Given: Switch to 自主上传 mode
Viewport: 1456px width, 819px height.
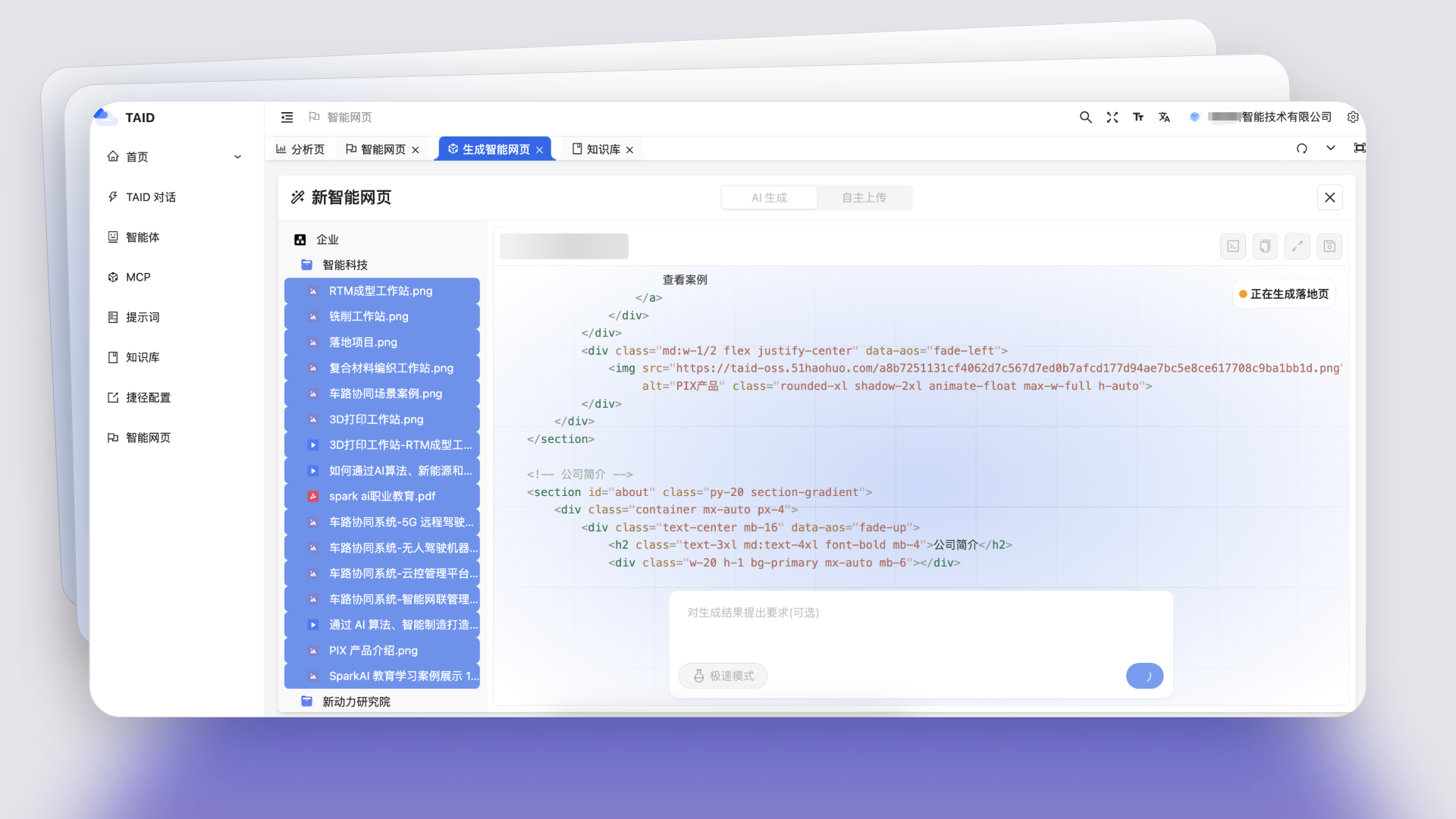Looking at the screenshot, I should (864, 198).
